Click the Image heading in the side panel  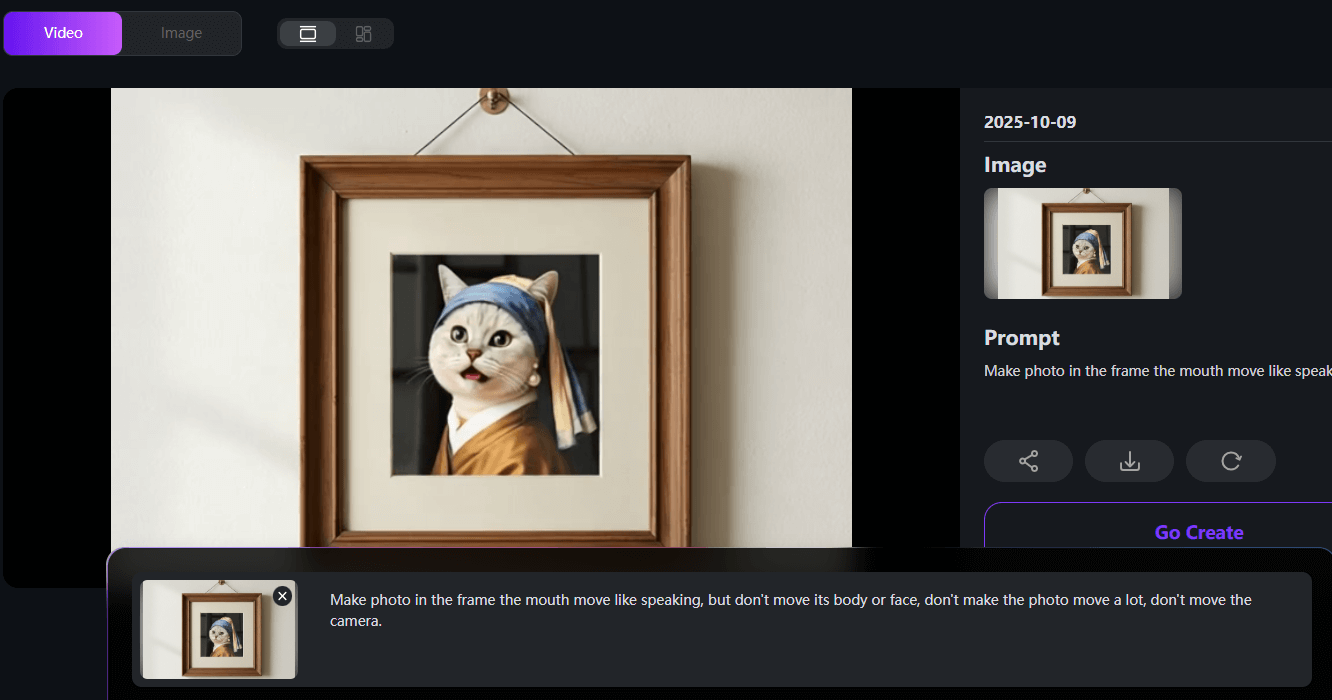point(1015,165)
